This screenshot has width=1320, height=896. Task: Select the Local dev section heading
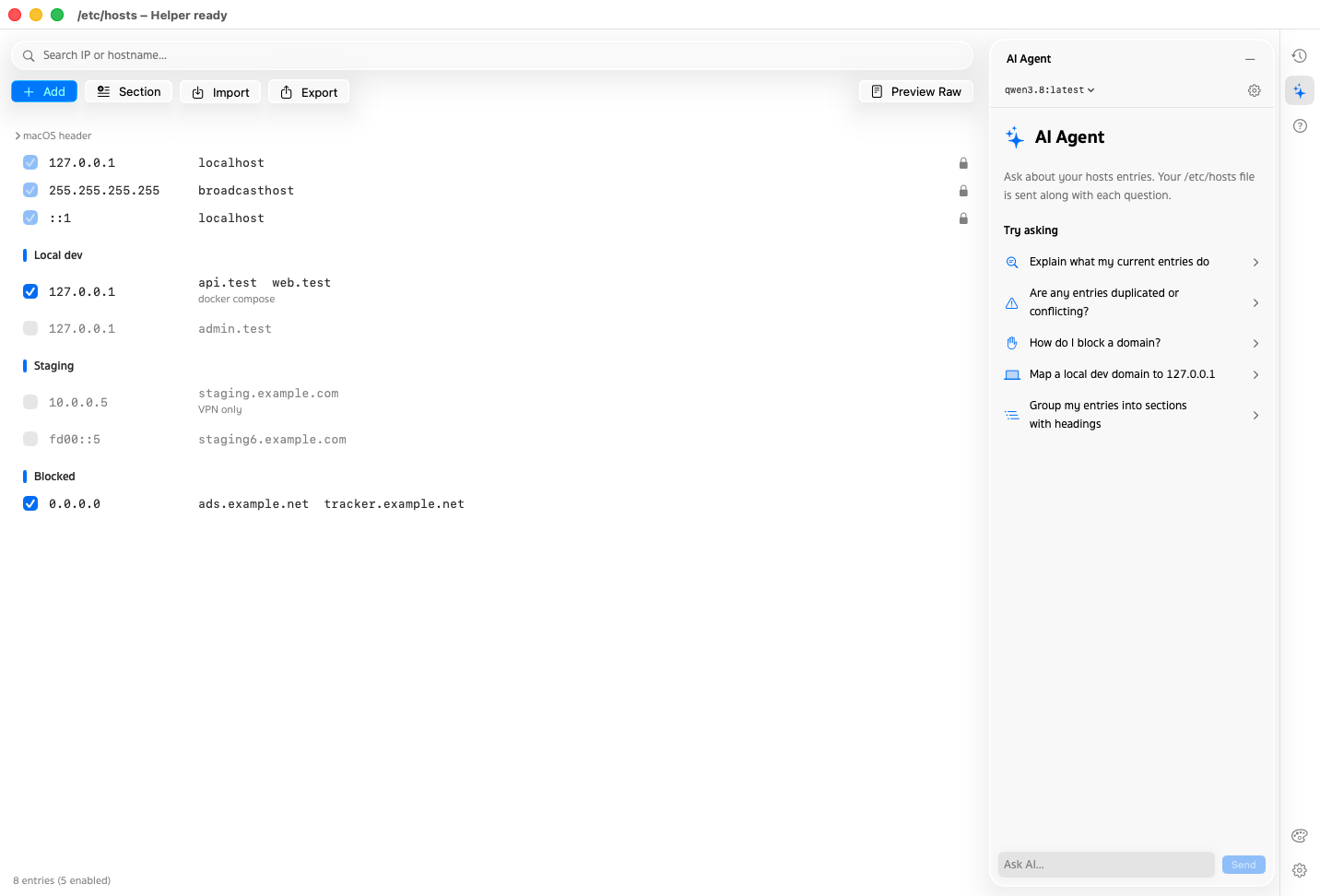(x=58, y=255)
